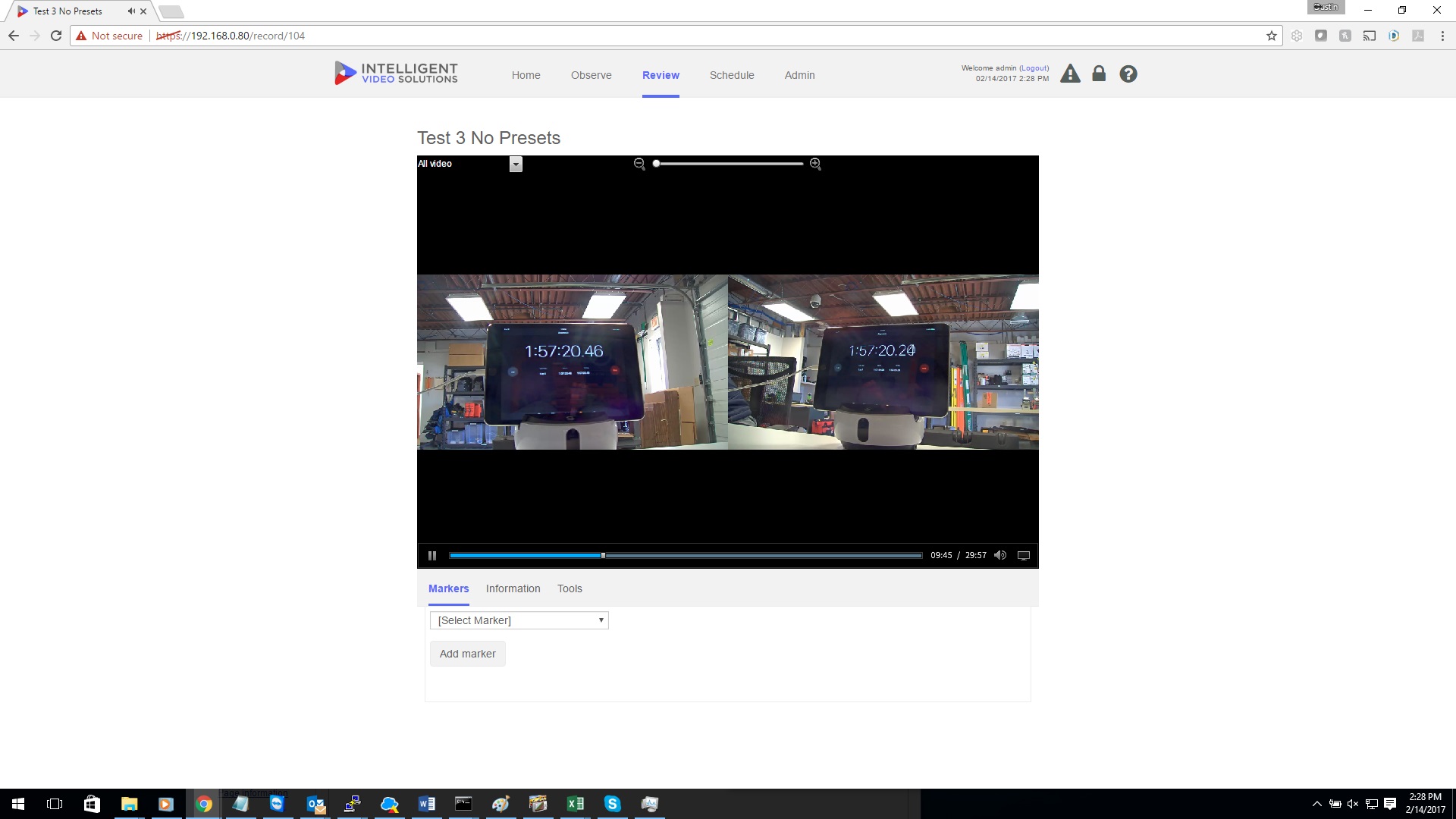
Task: Bookmark this page with the star icon
Action: point(1272,36)
